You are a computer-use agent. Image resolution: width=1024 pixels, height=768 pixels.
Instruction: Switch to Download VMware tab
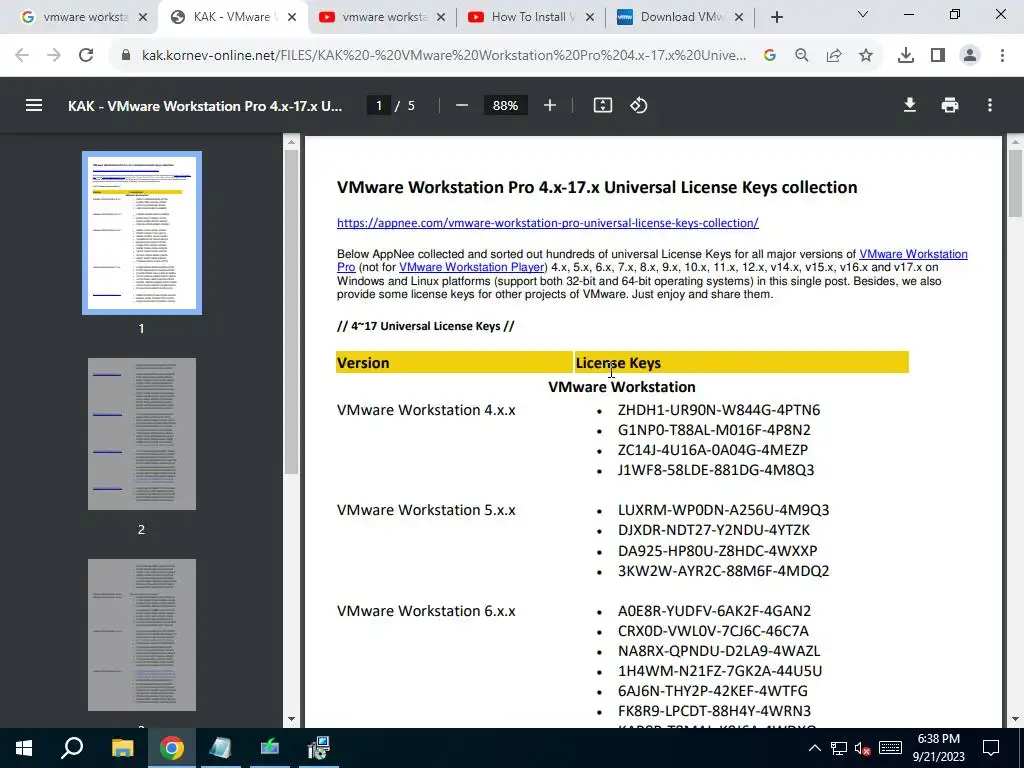(679, 17)
